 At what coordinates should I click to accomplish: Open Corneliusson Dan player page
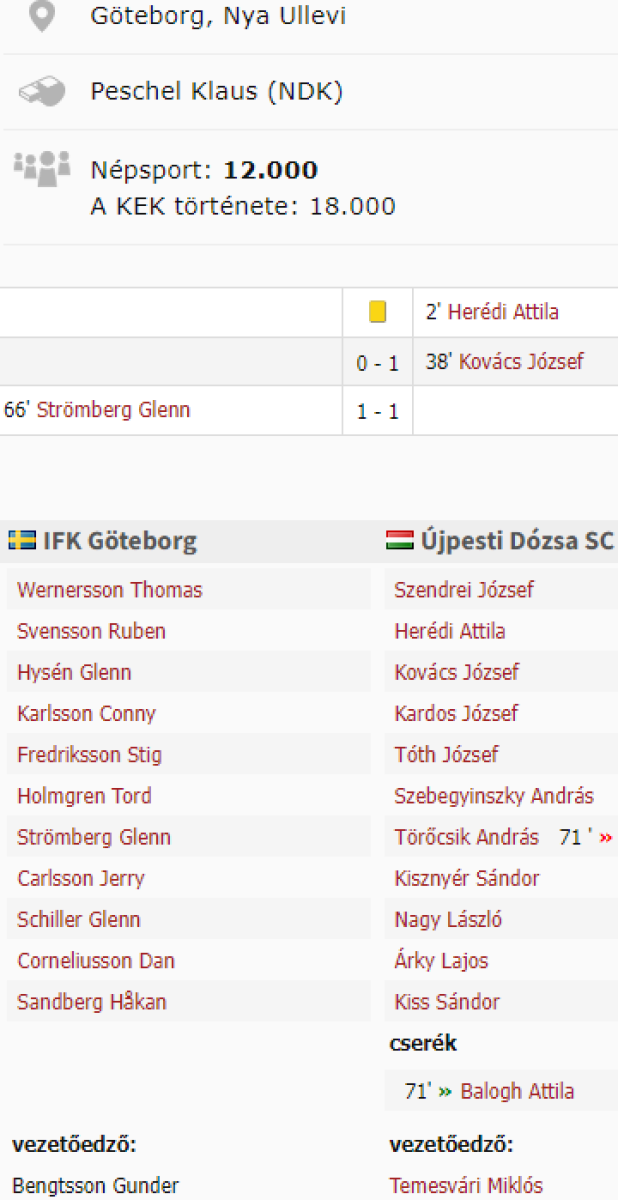coord(96,961)
